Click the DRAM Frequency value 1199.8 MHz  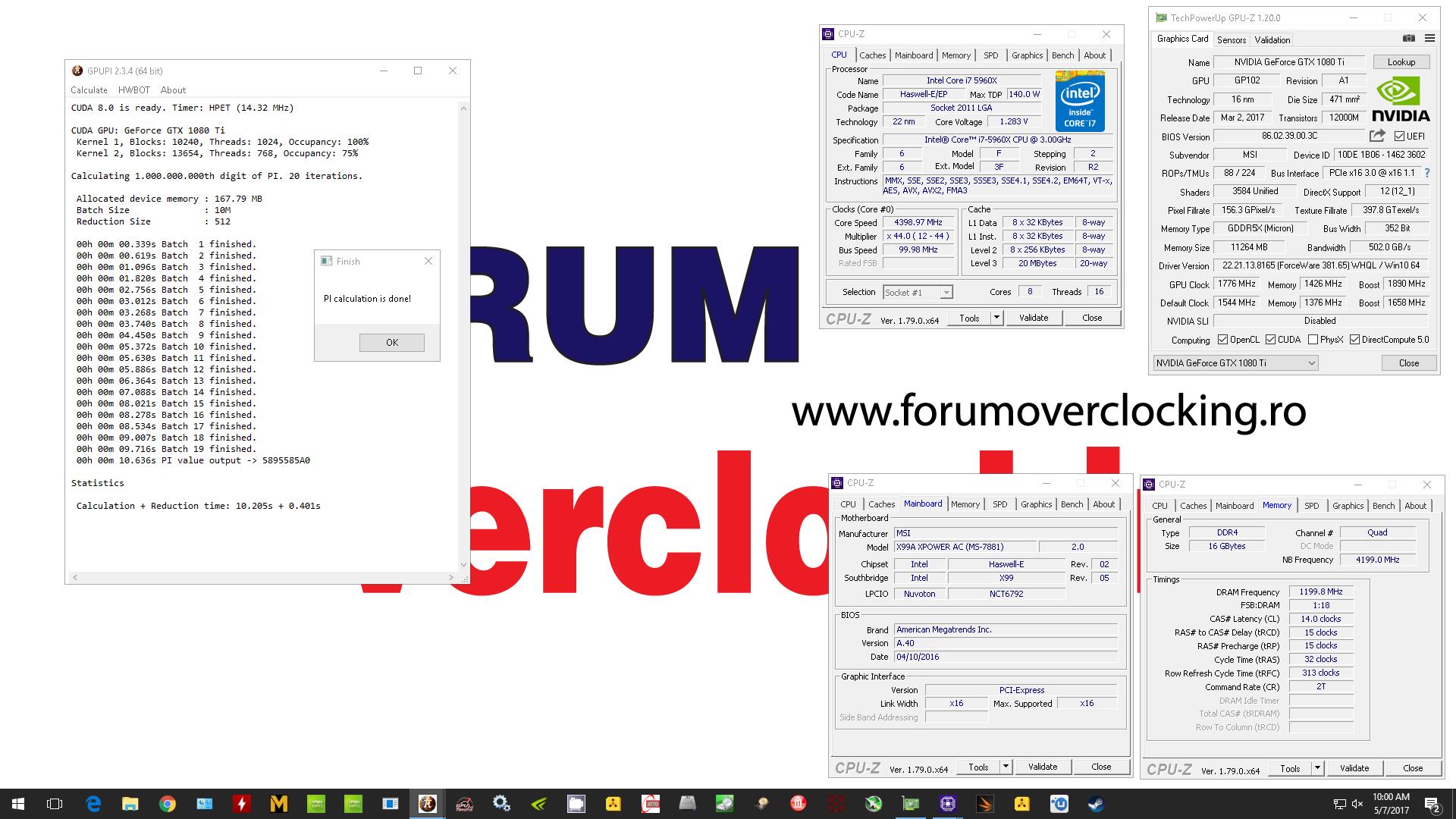click(1321, 592)
